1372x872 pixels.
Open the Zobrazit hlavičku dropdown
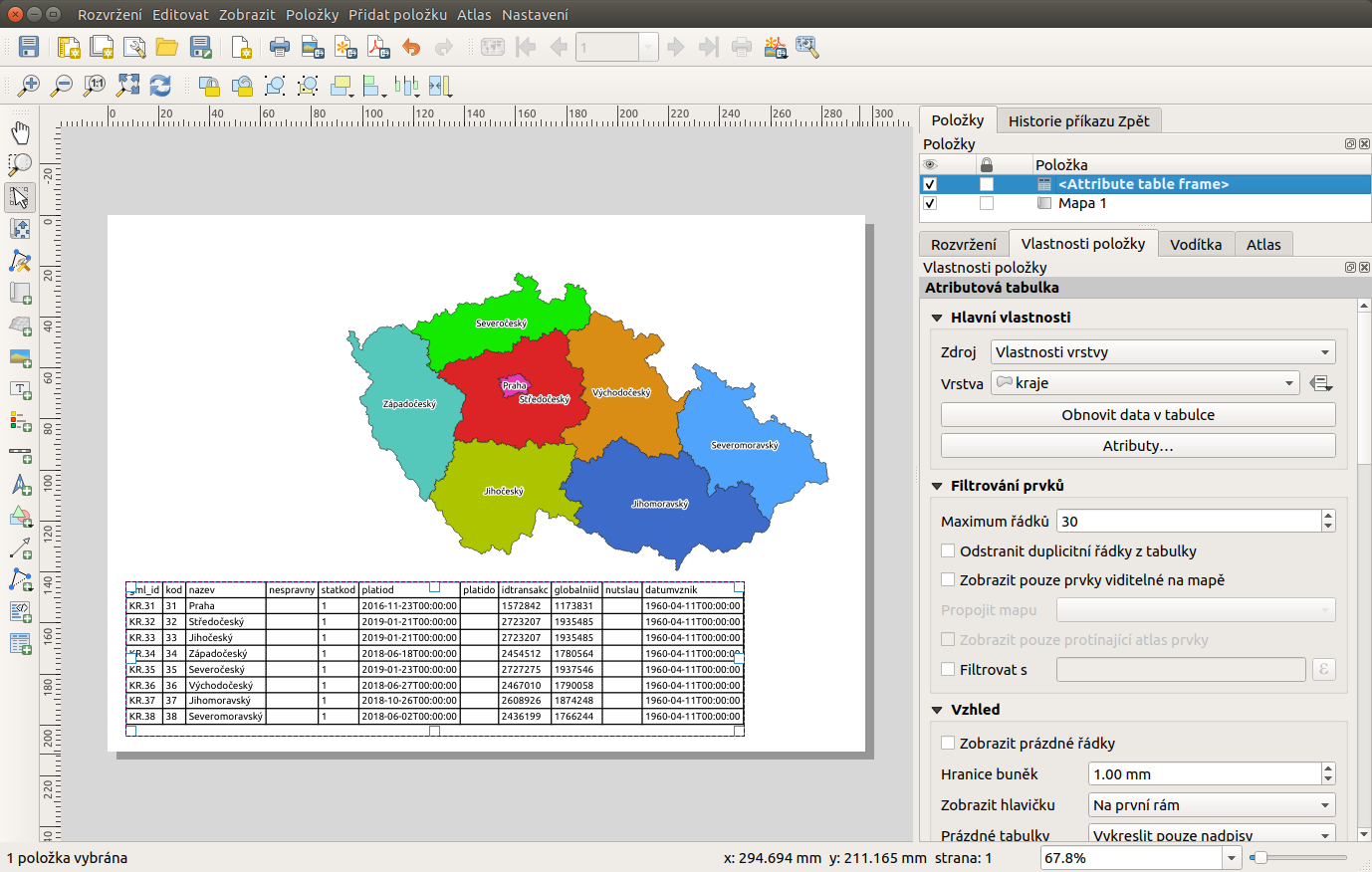[x=1212, y=805]
